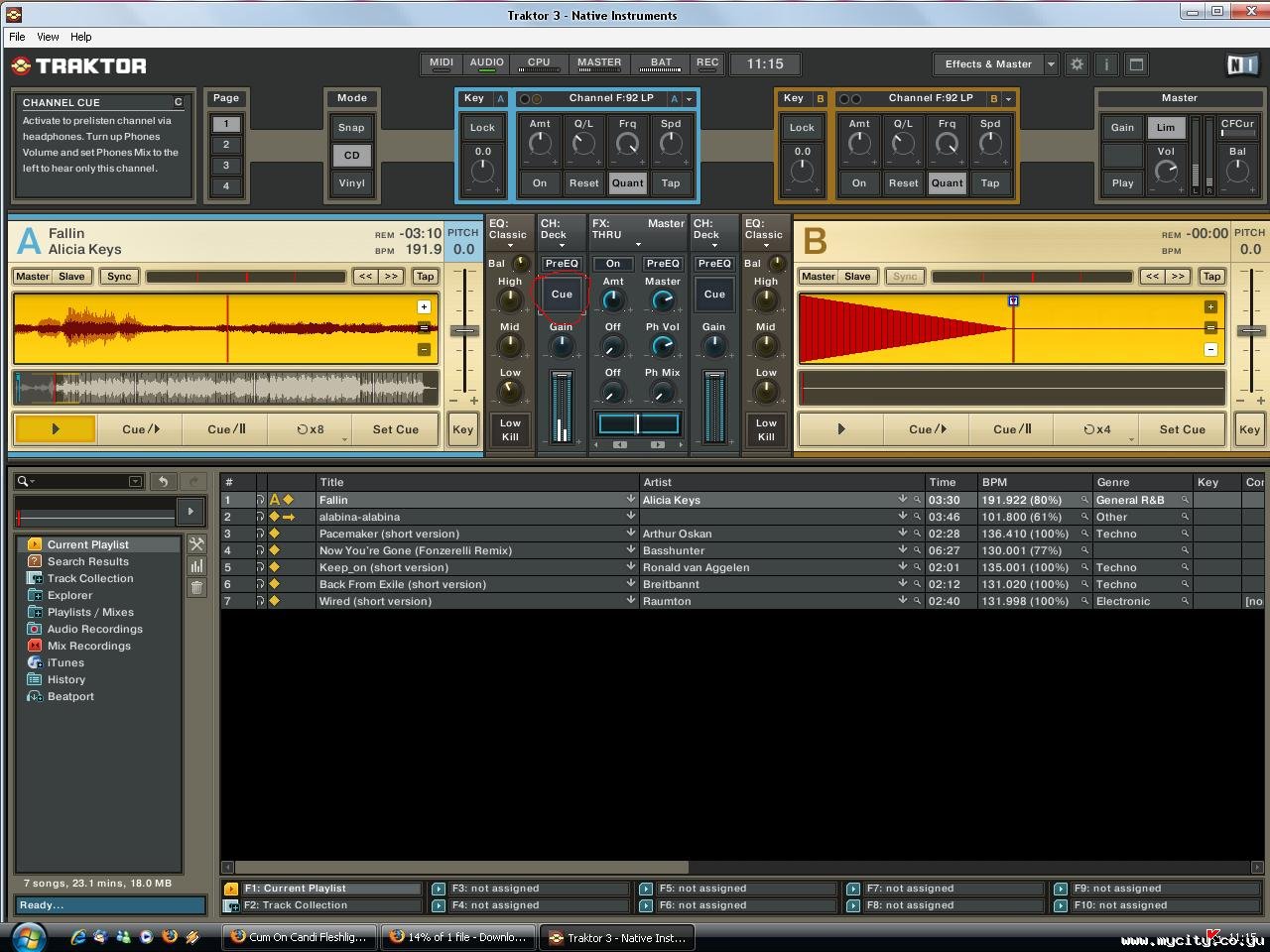Screen dimensions: 1270x952
Task: Toggle Deck A channel Cue prelisten
Action: pos(562,295)
